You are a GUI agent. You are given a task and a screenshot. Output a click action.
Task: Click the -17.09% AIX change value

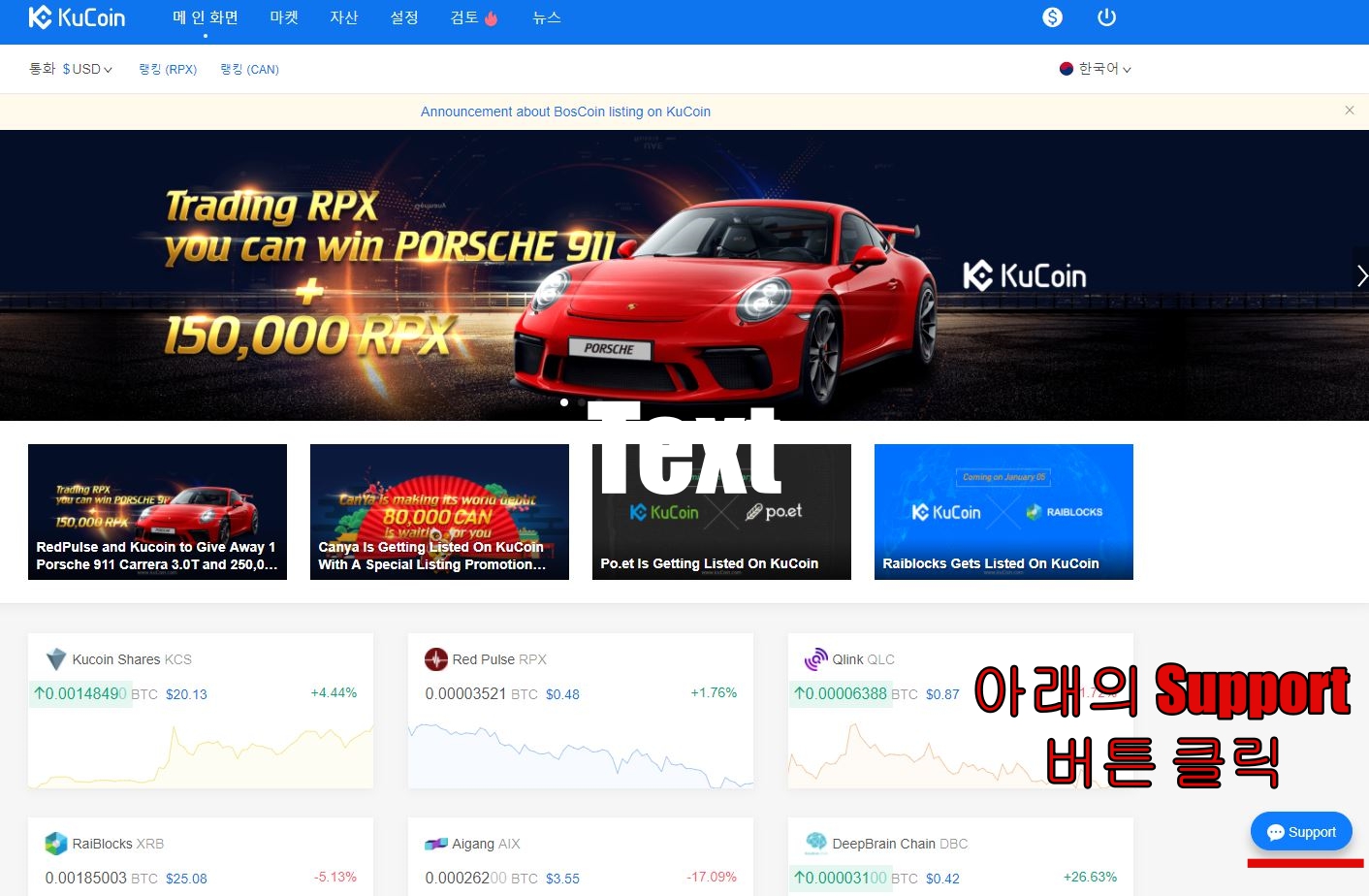[x=712, y=877]
